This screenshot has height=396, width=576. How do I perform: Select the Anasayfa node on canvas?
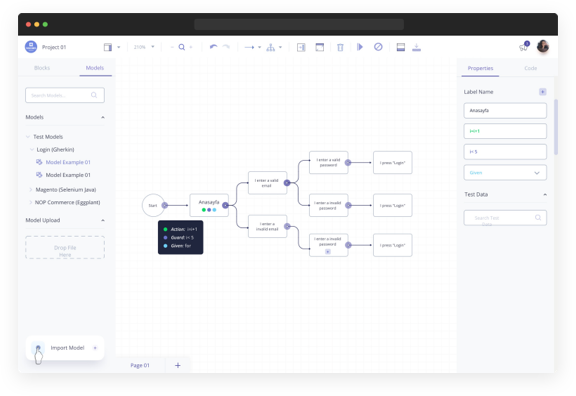pyautogui.click(x=209, y=205)
